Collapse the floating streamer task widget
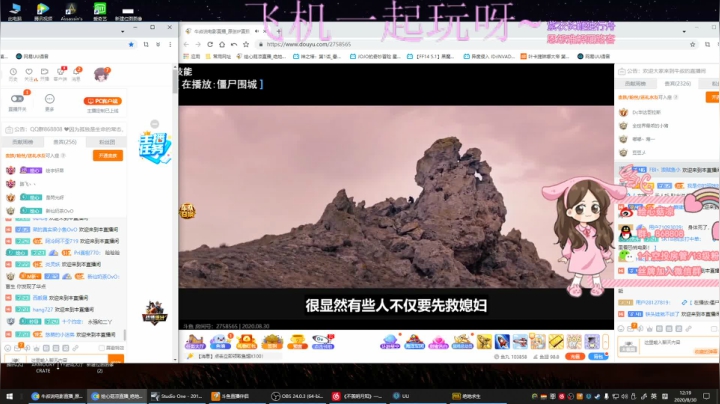Image resolution: width=720 pixels, height=404 pixels. [x=155, y=124]
